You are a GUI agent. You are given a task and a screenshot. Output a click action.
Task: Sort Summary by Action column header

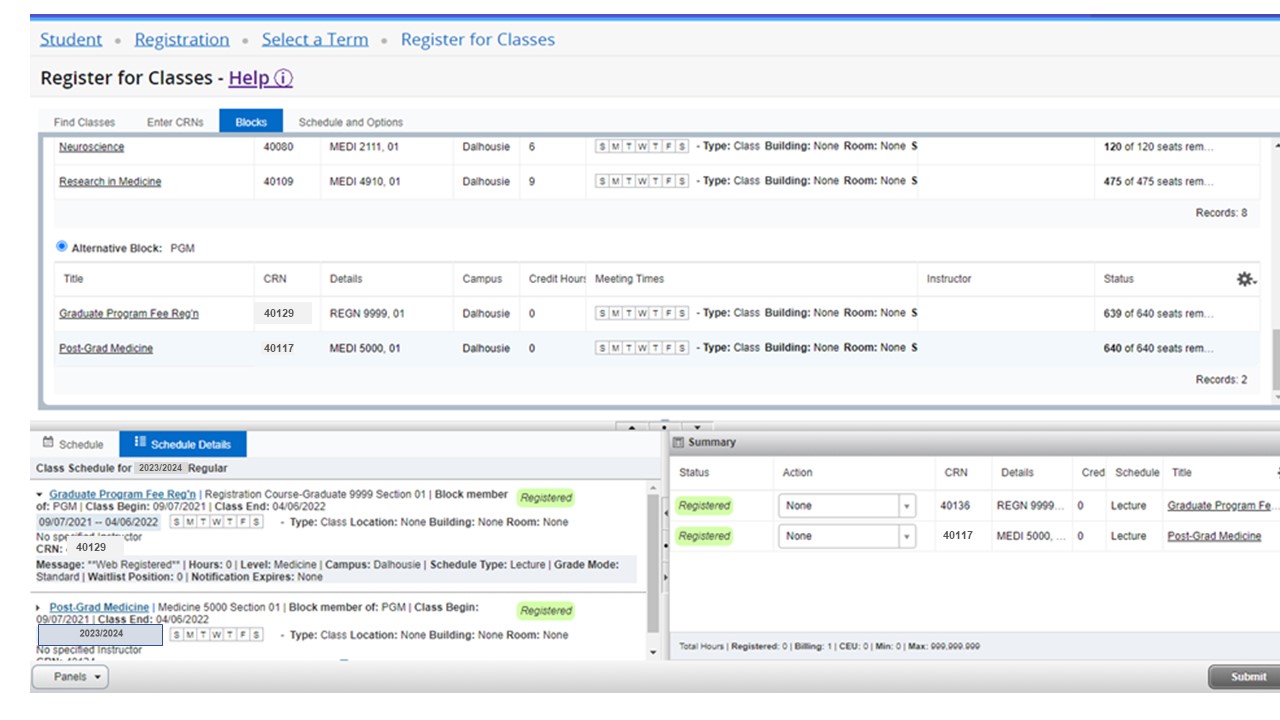[x=797, y=473]
